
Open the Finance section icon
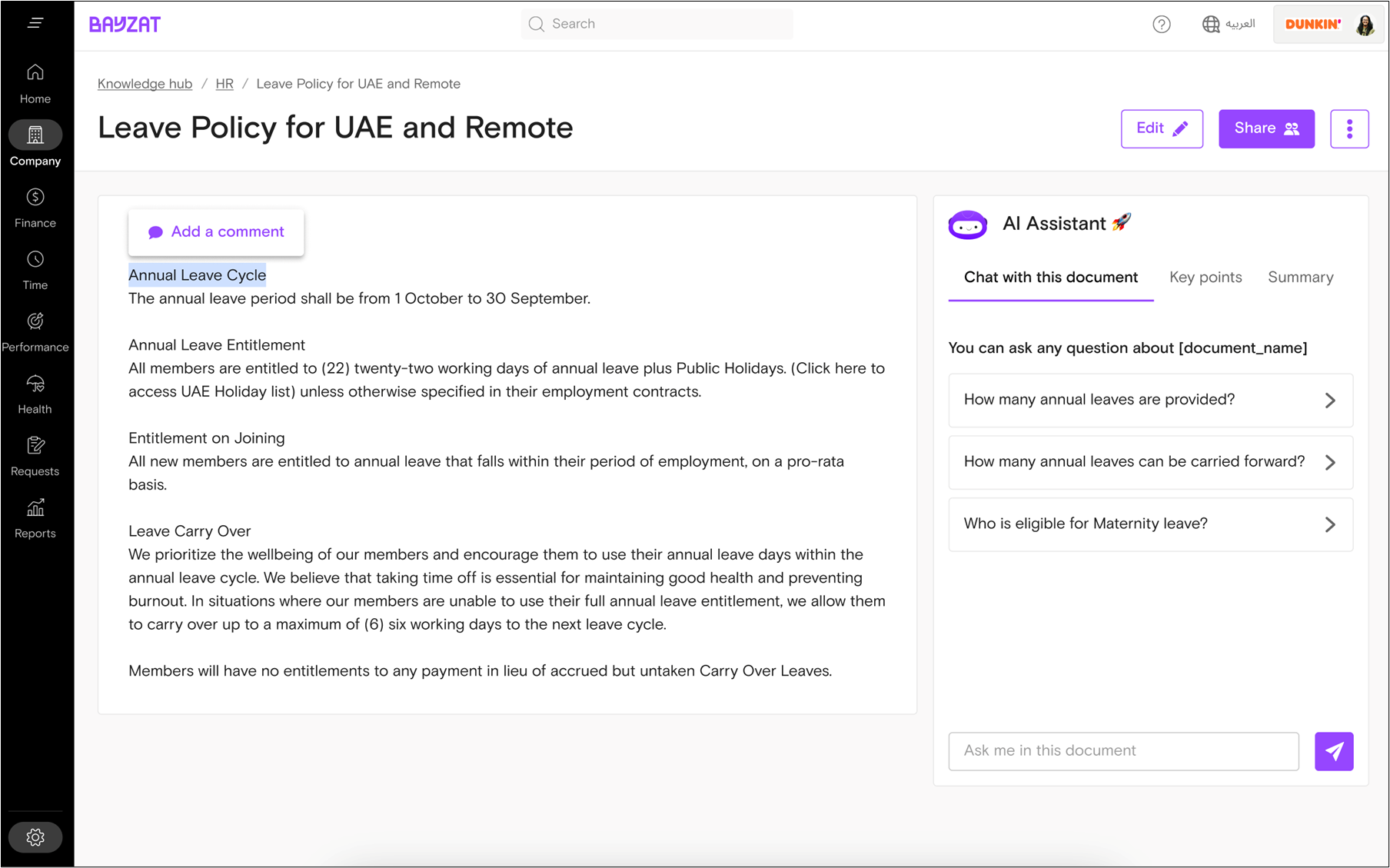[35, 198]
